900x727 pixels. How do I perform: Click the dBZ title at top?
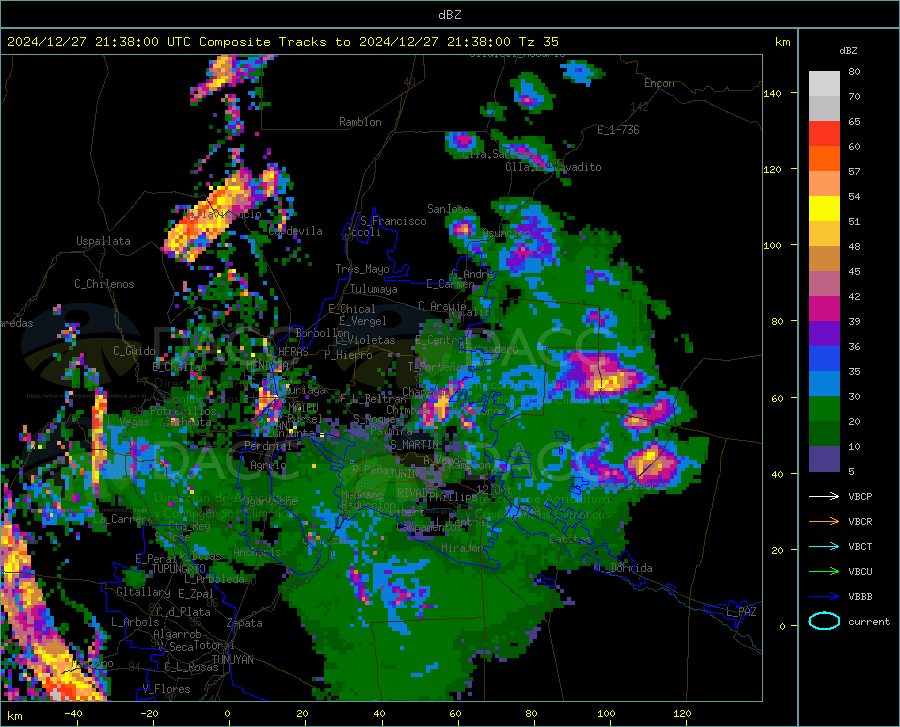pyautogui.click(x=449, y=15)
